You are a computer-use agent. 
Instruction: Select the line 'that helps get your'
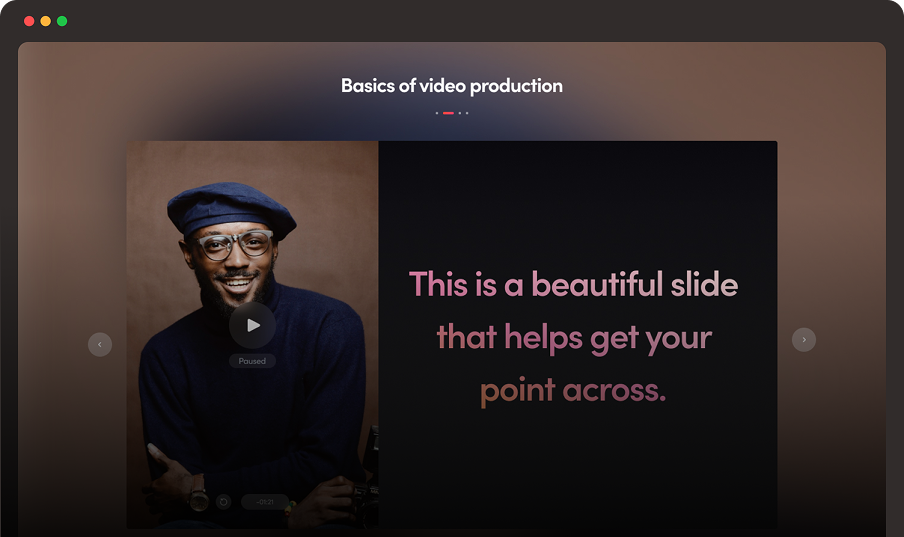(574, 337)
